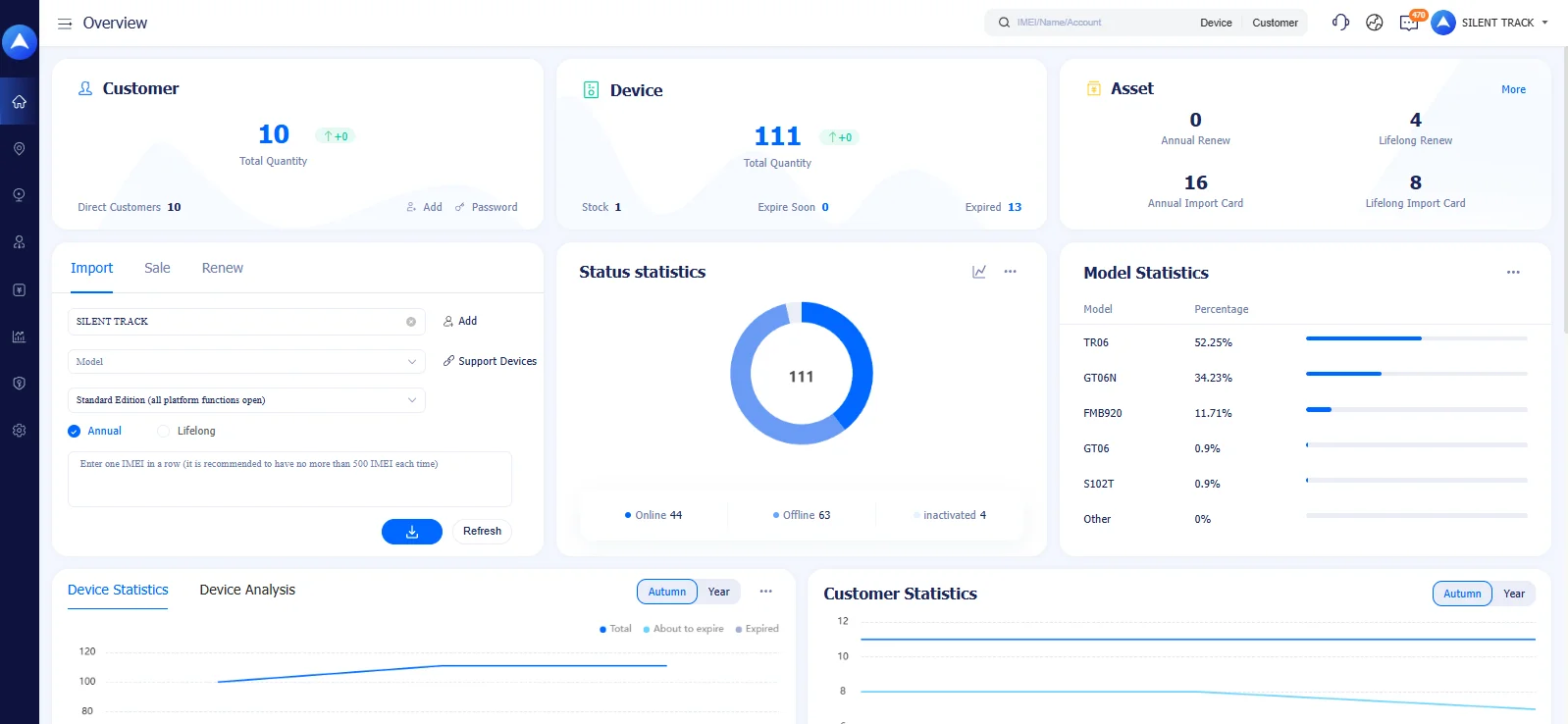Click the TR06 percentage progress bar
The height and width of the screenshot is (724, 1568).
click(x=1415, y=338)
